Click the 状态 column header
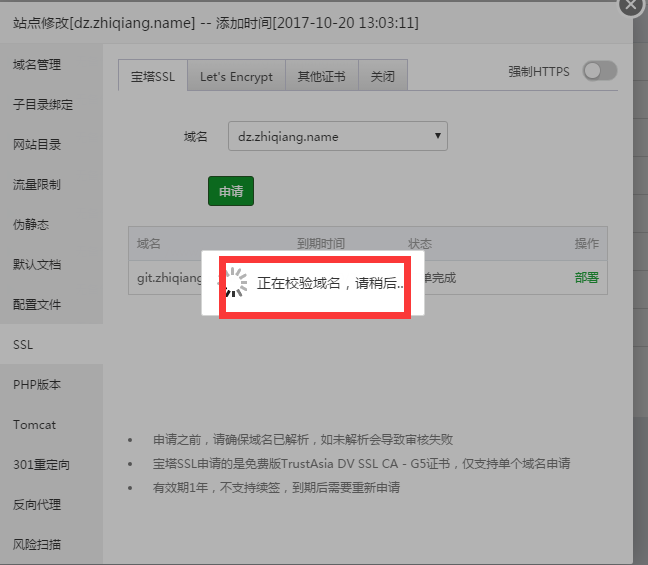The image size is (648, 565). [420, 243]
